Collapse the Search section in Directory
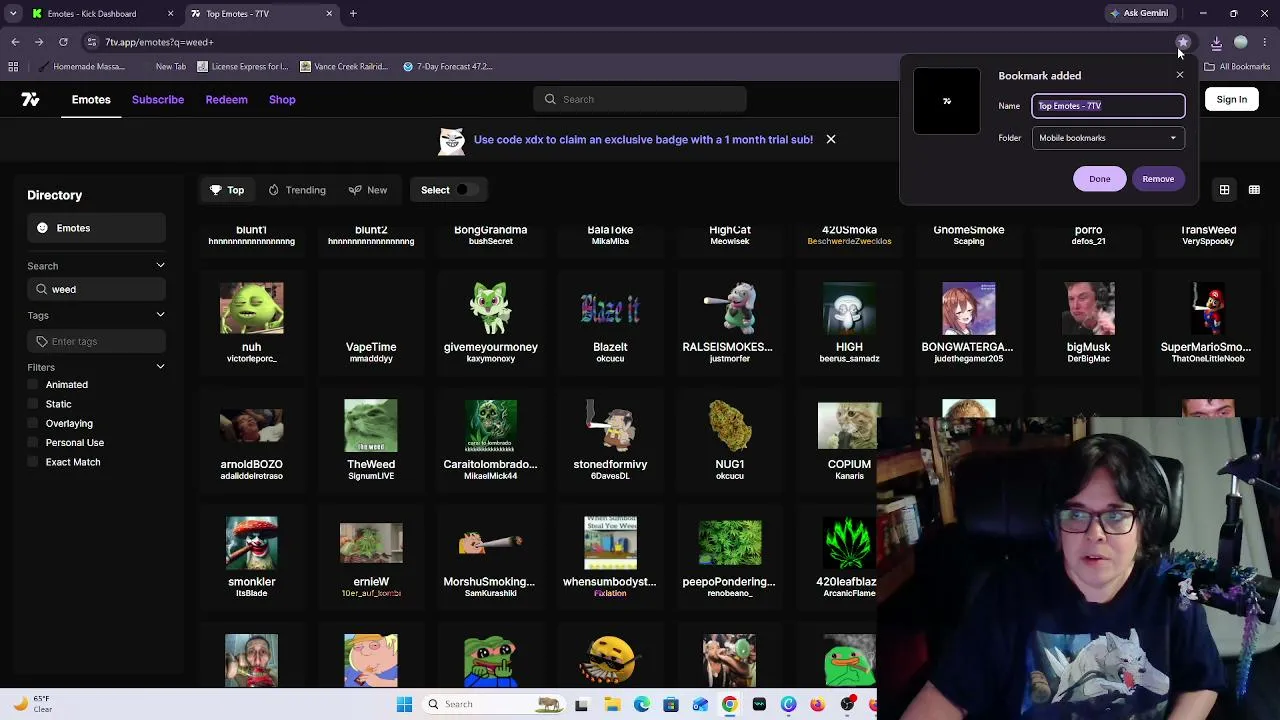This screenshot has width=1280, height=720. click(x=160, y=266)
